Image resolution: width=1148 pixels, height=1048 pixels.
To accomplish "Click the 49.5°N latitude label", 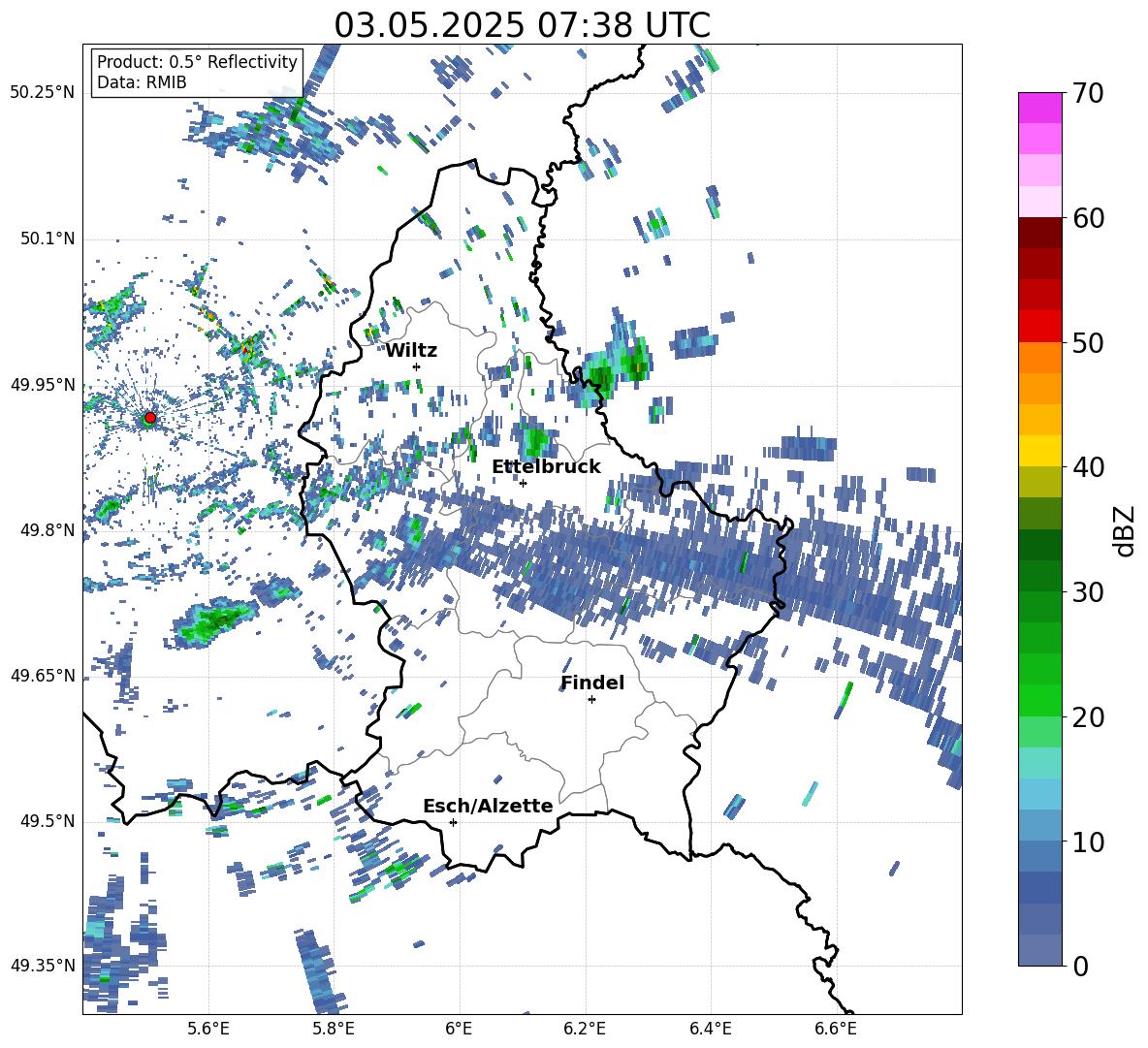I will [47, 821].
